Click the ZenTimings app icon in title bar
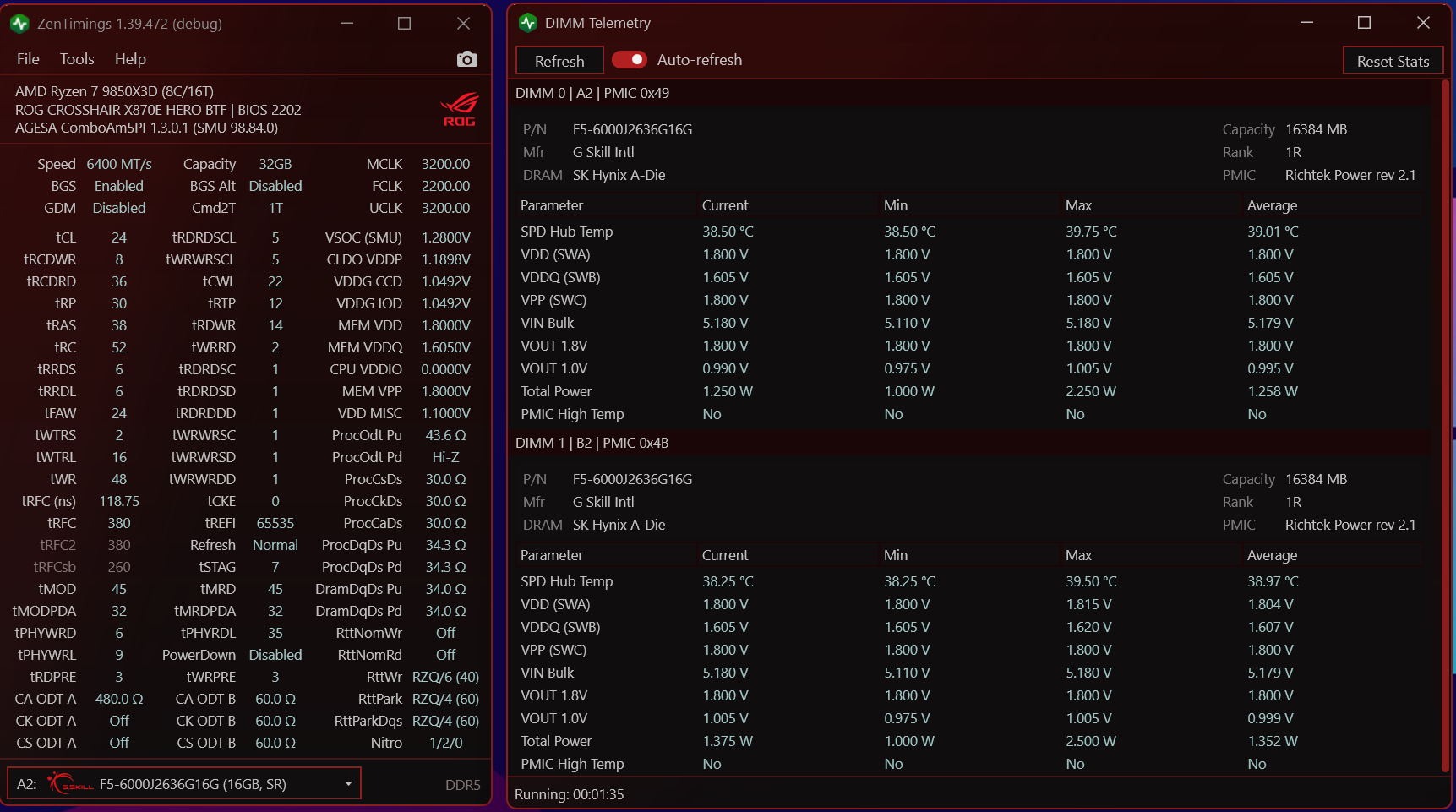Viewport: 1456px width, 812px height. 20,24
